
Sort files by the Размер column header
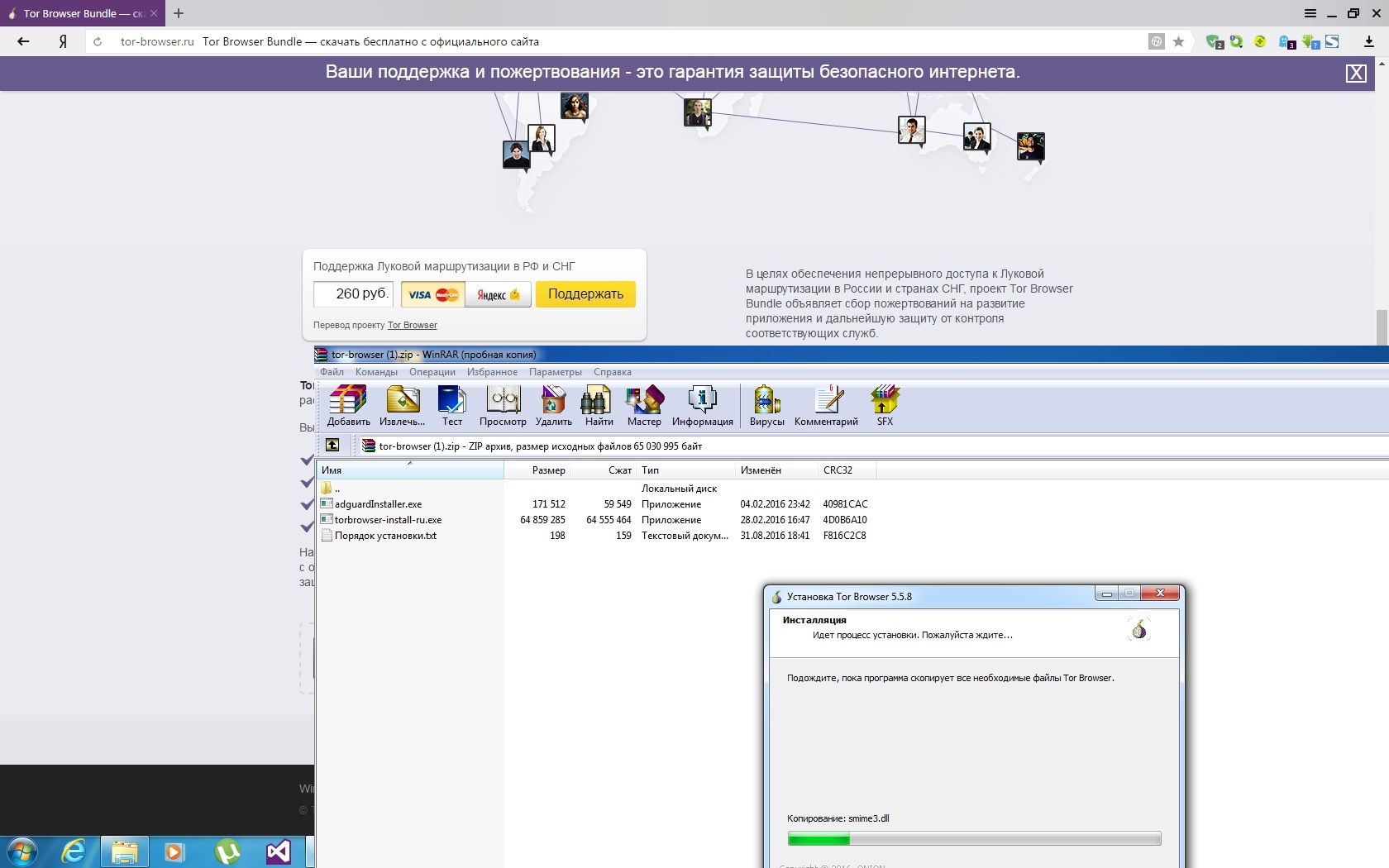tap(548, 470)
